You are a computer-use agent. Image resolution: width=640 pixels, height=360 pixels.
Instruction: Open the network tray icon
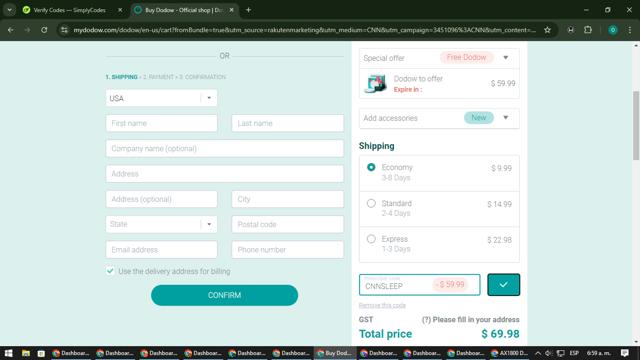point(561,353)
